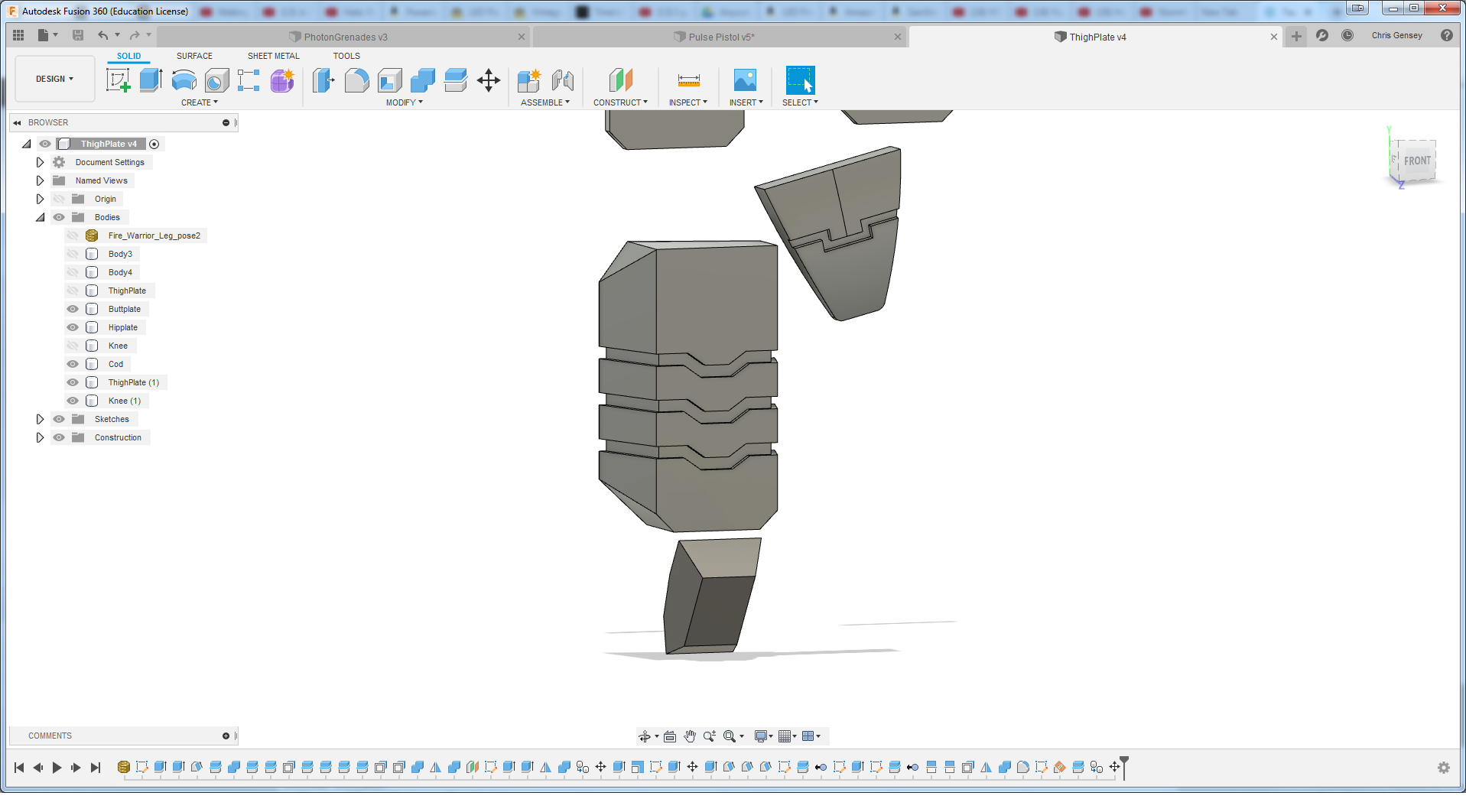Toggle visibility of the Sketches folder
Image resolution: width=1466 pixels, height=812 pixels.
[59, 419]
